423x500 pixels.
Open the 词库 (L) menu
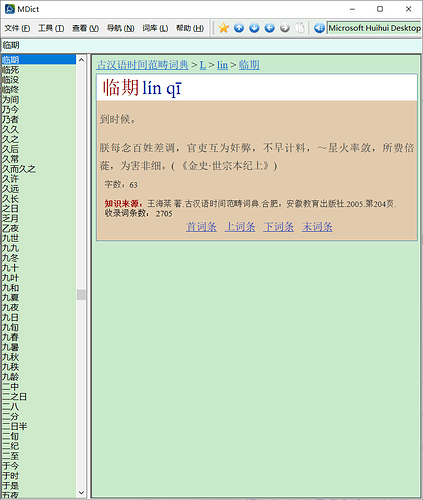point(155,28)
